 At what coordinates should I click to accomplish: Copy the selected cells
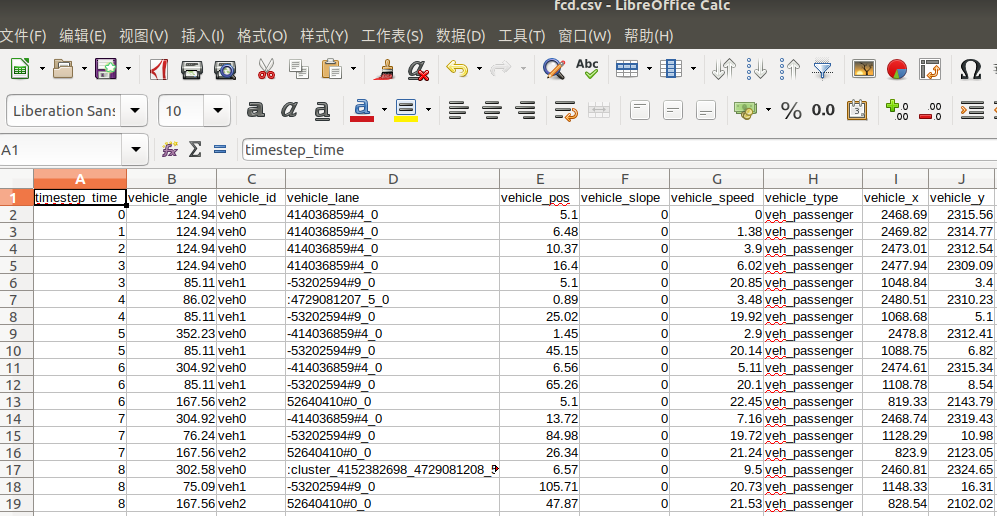298,69
